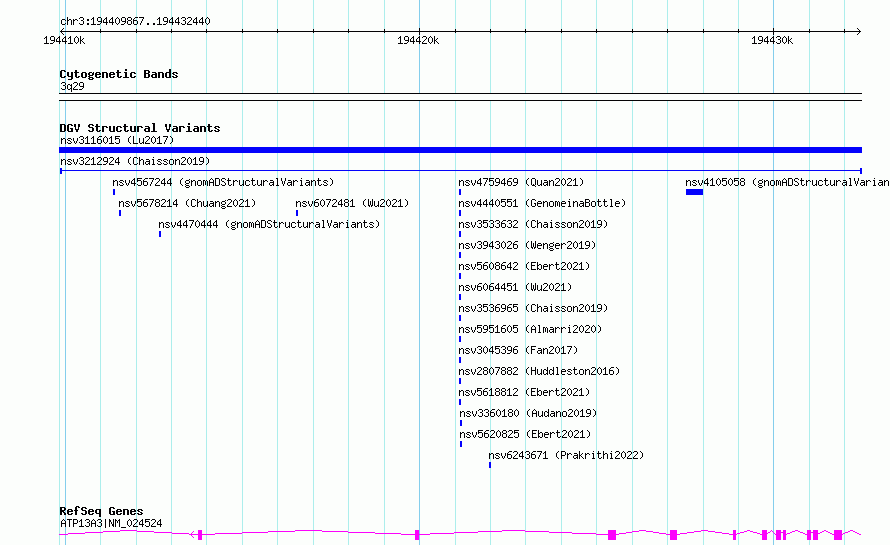Viewport: 890px width, 545px height.
Task: Click the chr3:194409867..194432440 region text
Action: coord(135,22)
